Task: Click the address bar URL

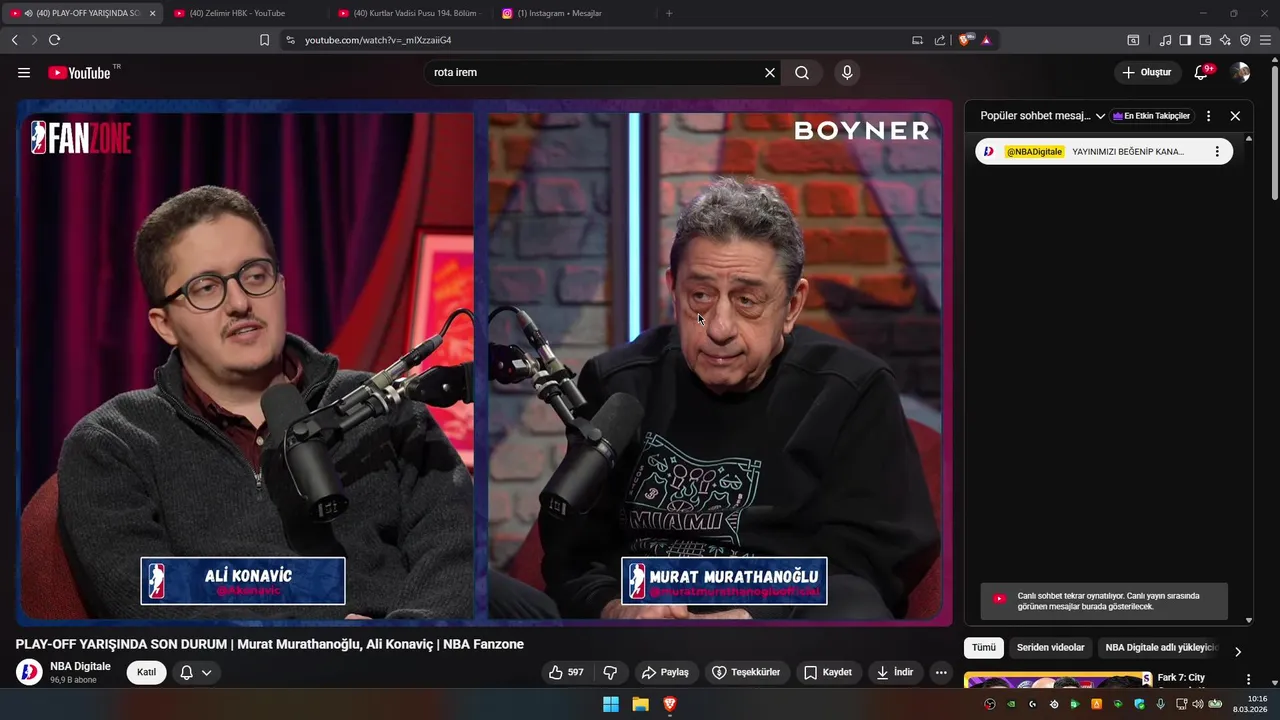Action: click(378, 40)
